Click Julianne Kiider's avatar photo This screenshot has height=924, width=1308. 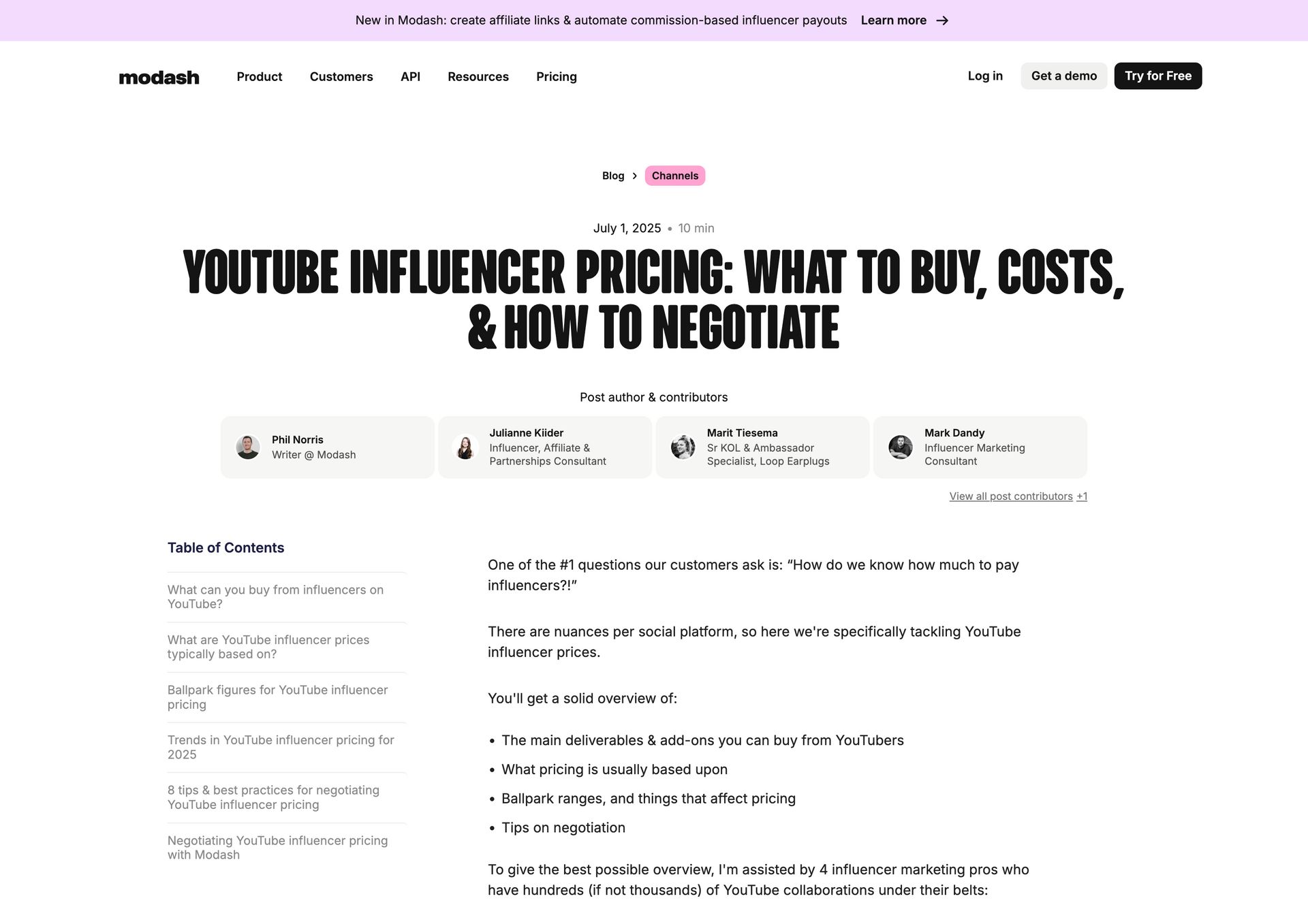pos(465,447)
